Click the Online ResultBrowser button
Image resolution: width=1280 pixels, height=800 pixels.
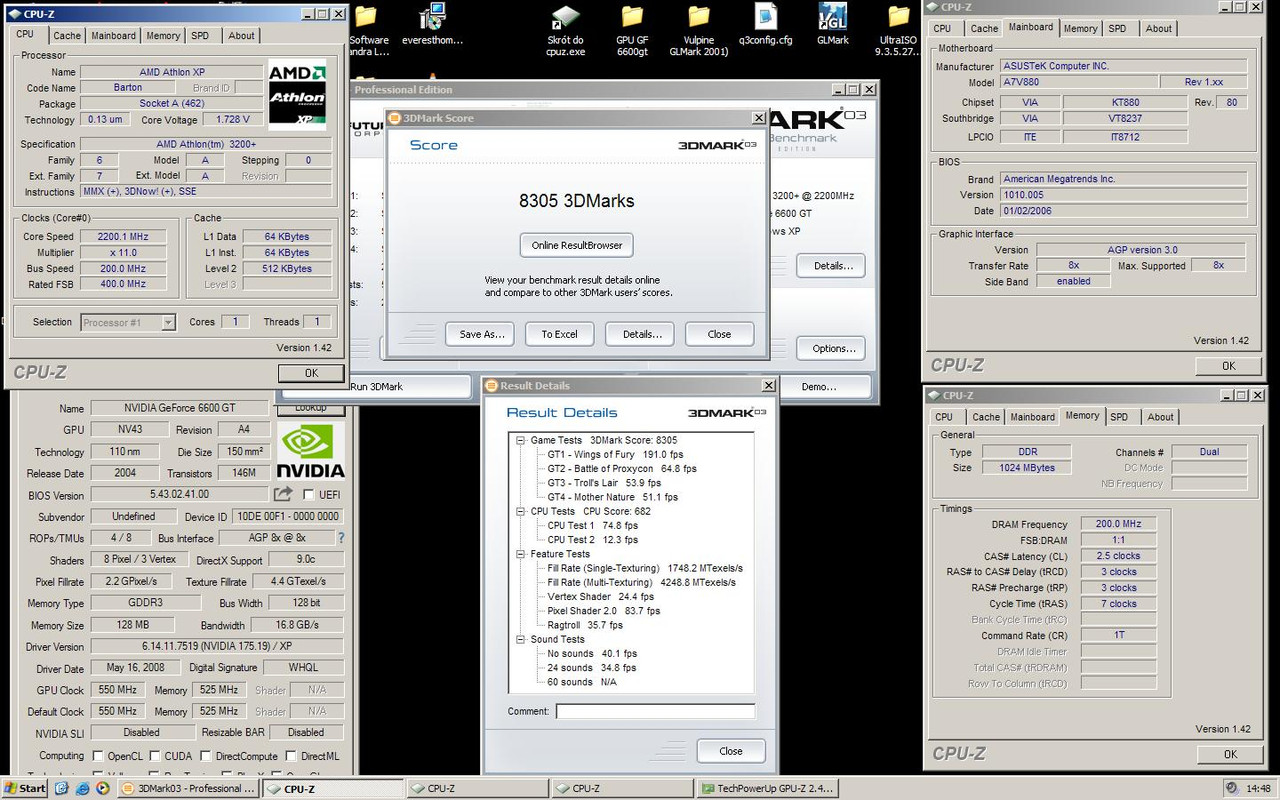coord(576,245)
